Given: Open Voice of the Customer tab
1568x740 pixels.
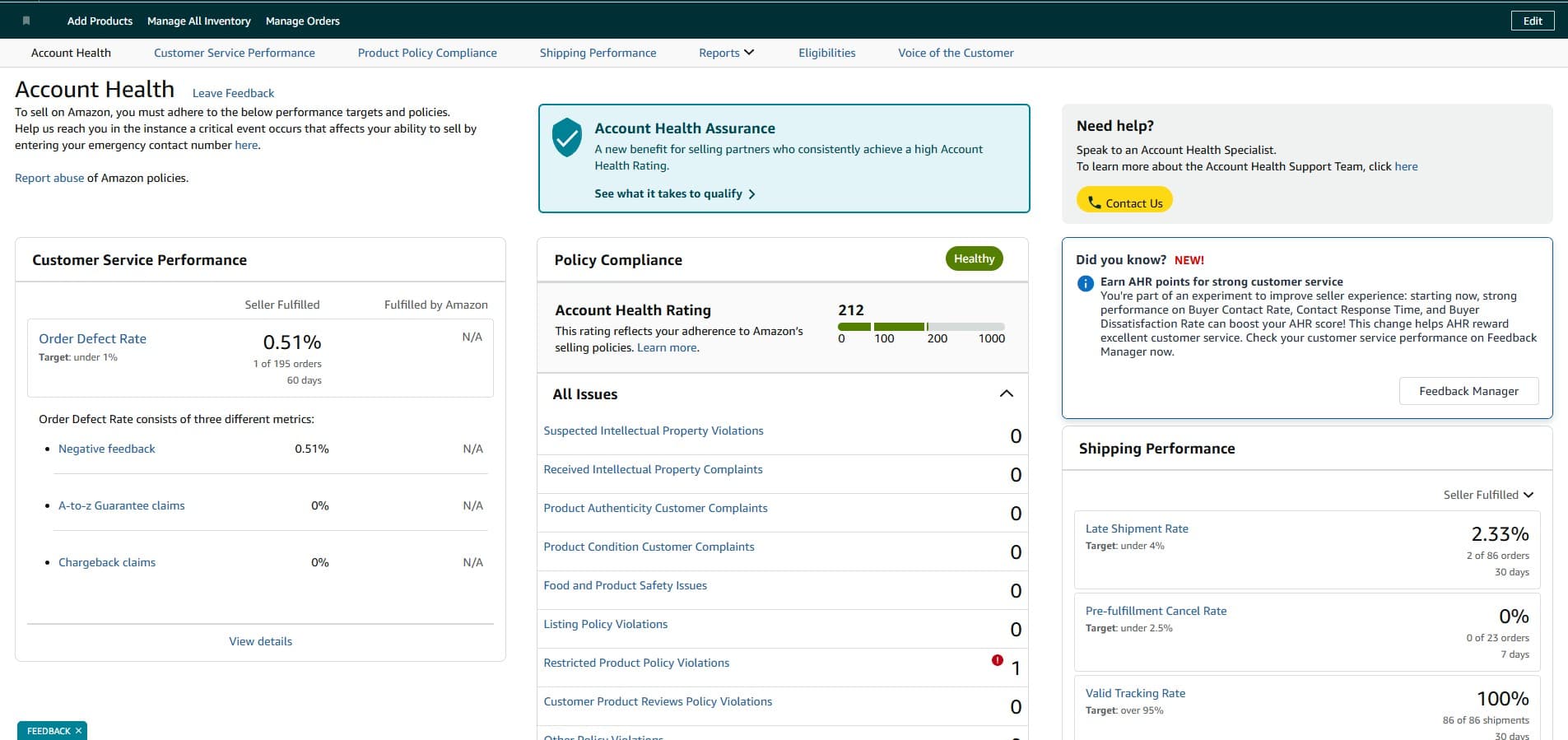Looking at the screenshot, I should (x=956, y=53).
